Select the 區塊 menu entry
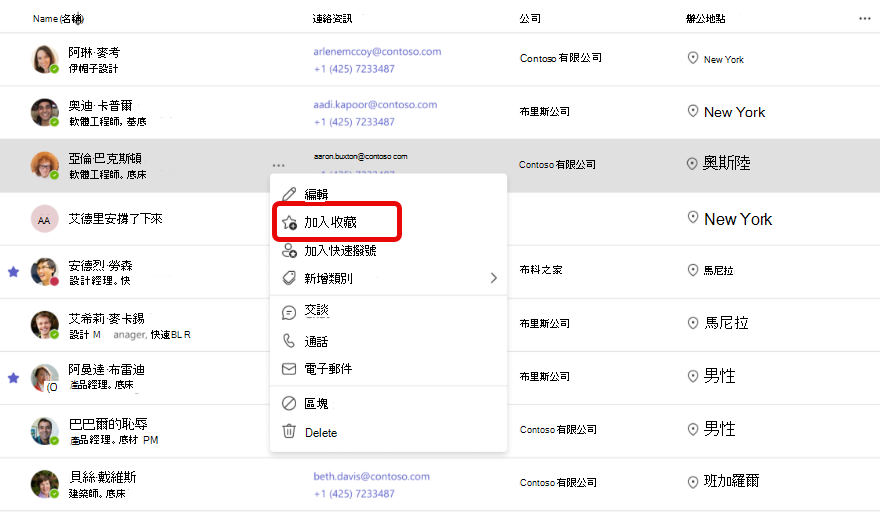Image resolution: width=880 pixels, height=512 pixels. [388, 403]
